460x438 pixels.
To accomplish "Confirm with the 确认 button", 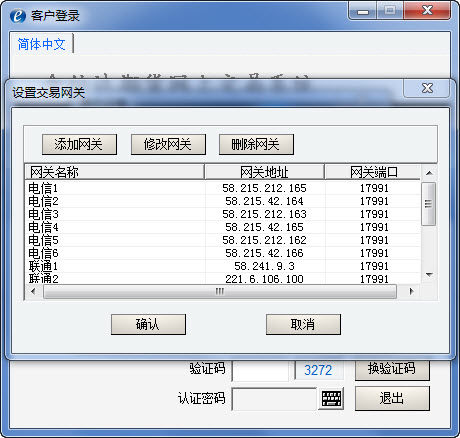I will tap(148, 324).
